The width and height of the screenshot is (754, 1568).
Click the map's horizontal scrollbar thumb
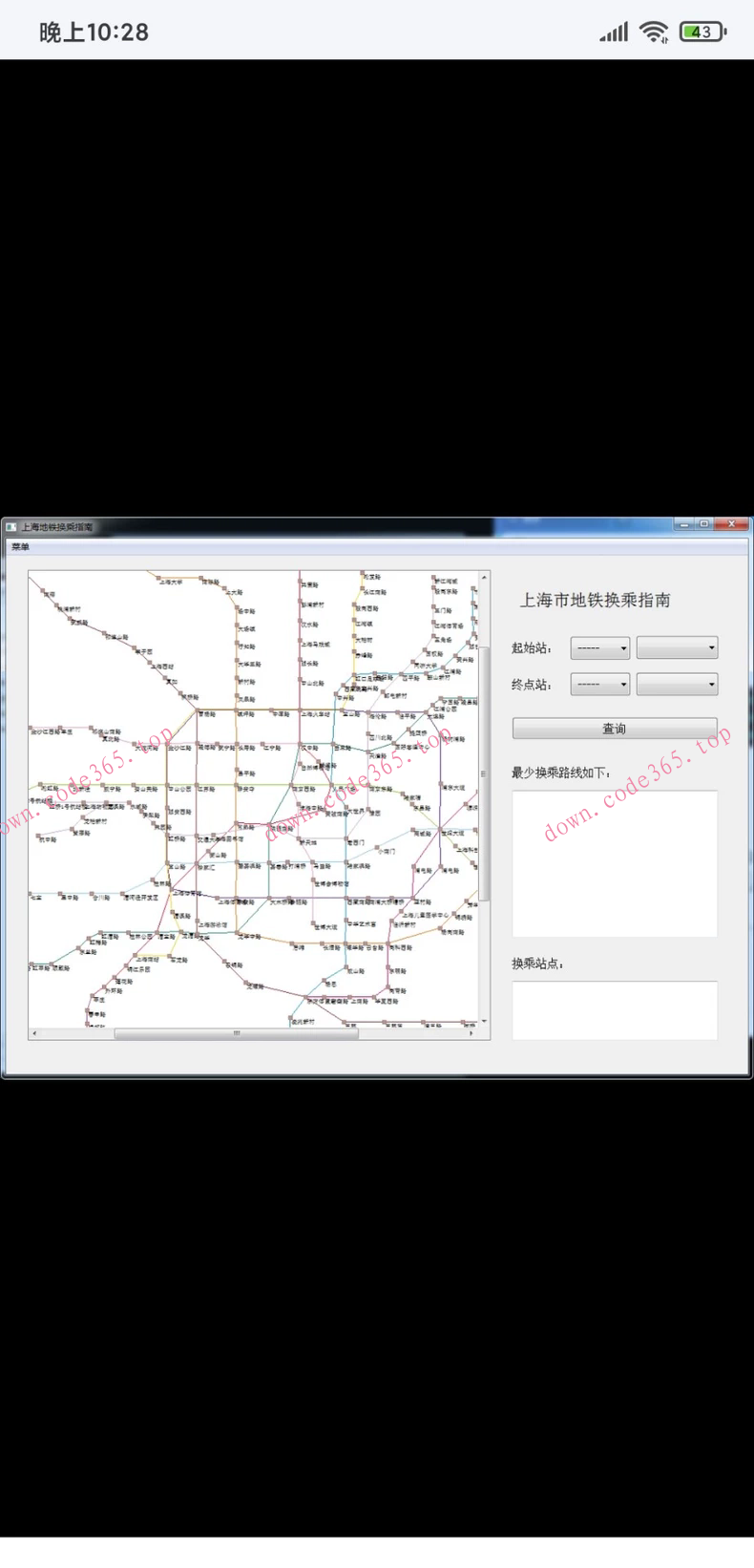click(x=236, y=1033)
